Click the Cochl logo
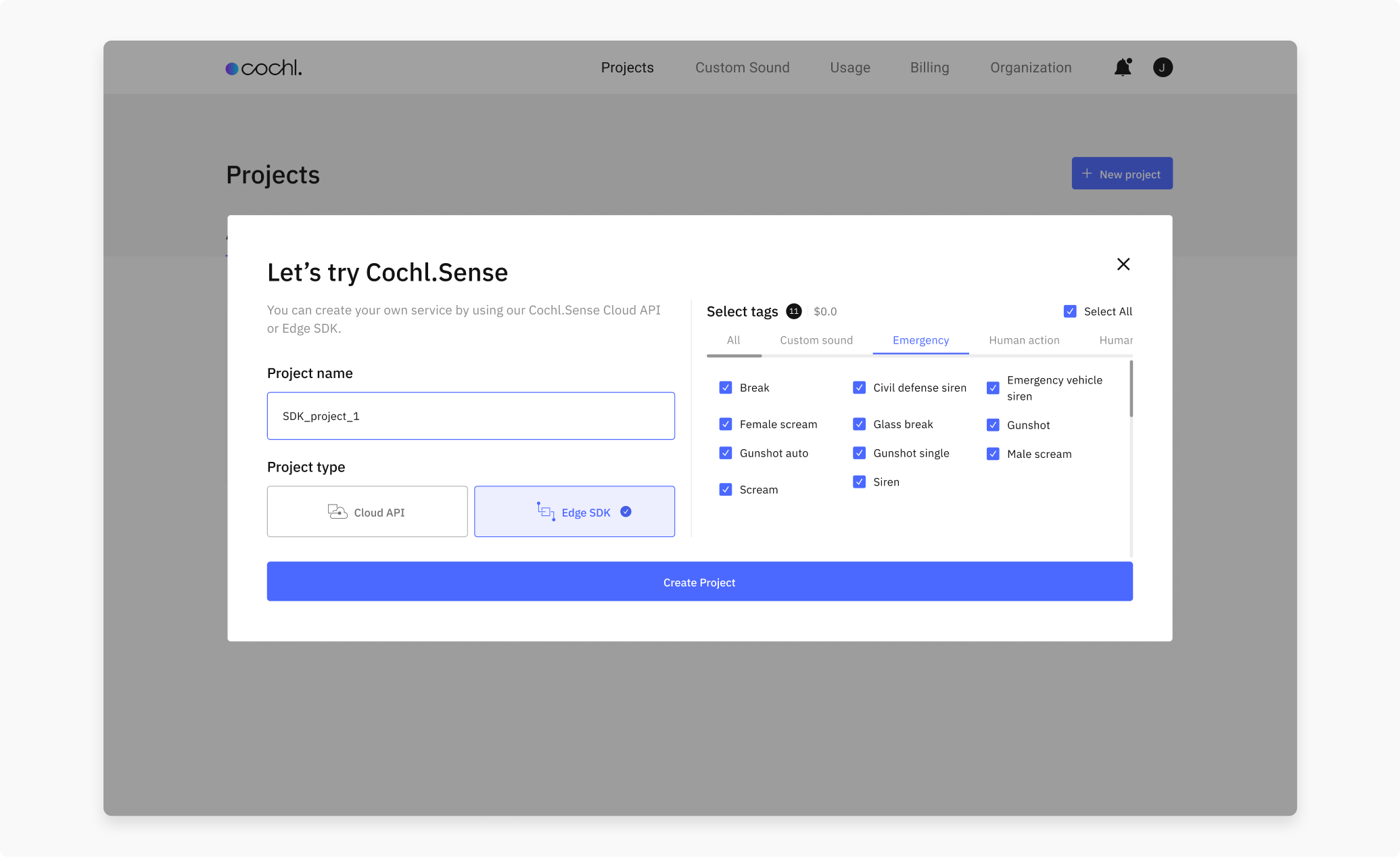The height and width of the screenshot is (857, 1400). pyautogui.click(x=264, y=68)
